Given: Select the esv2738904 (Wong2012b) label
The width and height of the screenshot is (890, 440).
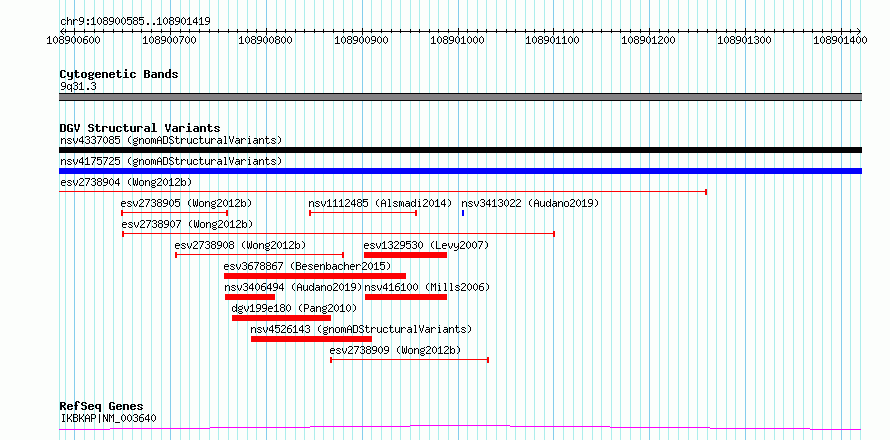Looking at the screenshot, I should pyautogui.click(x=126, y=182).
